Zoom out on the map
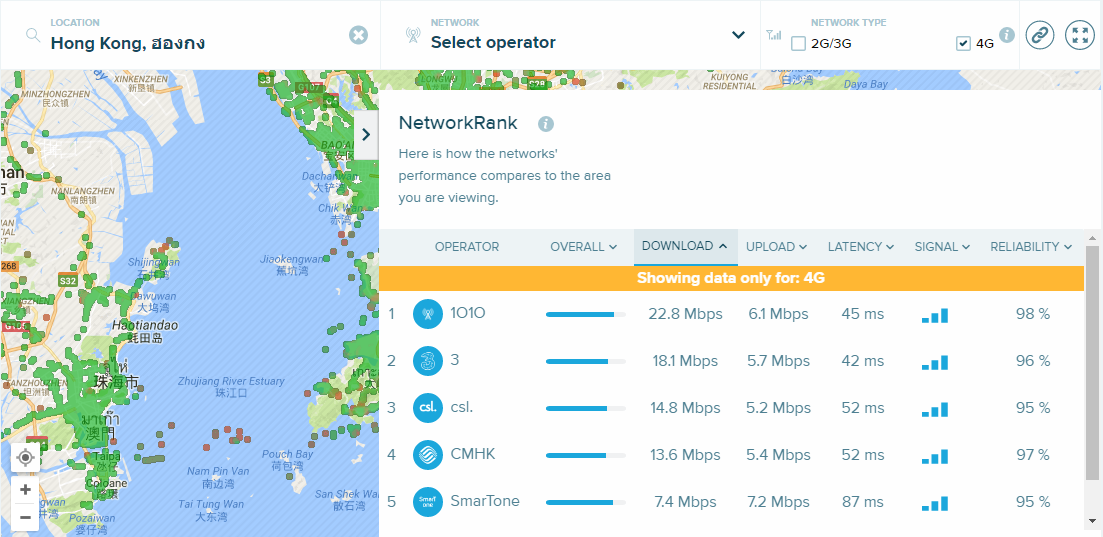This screenshot has width=1103, height=537. [25, 517]
